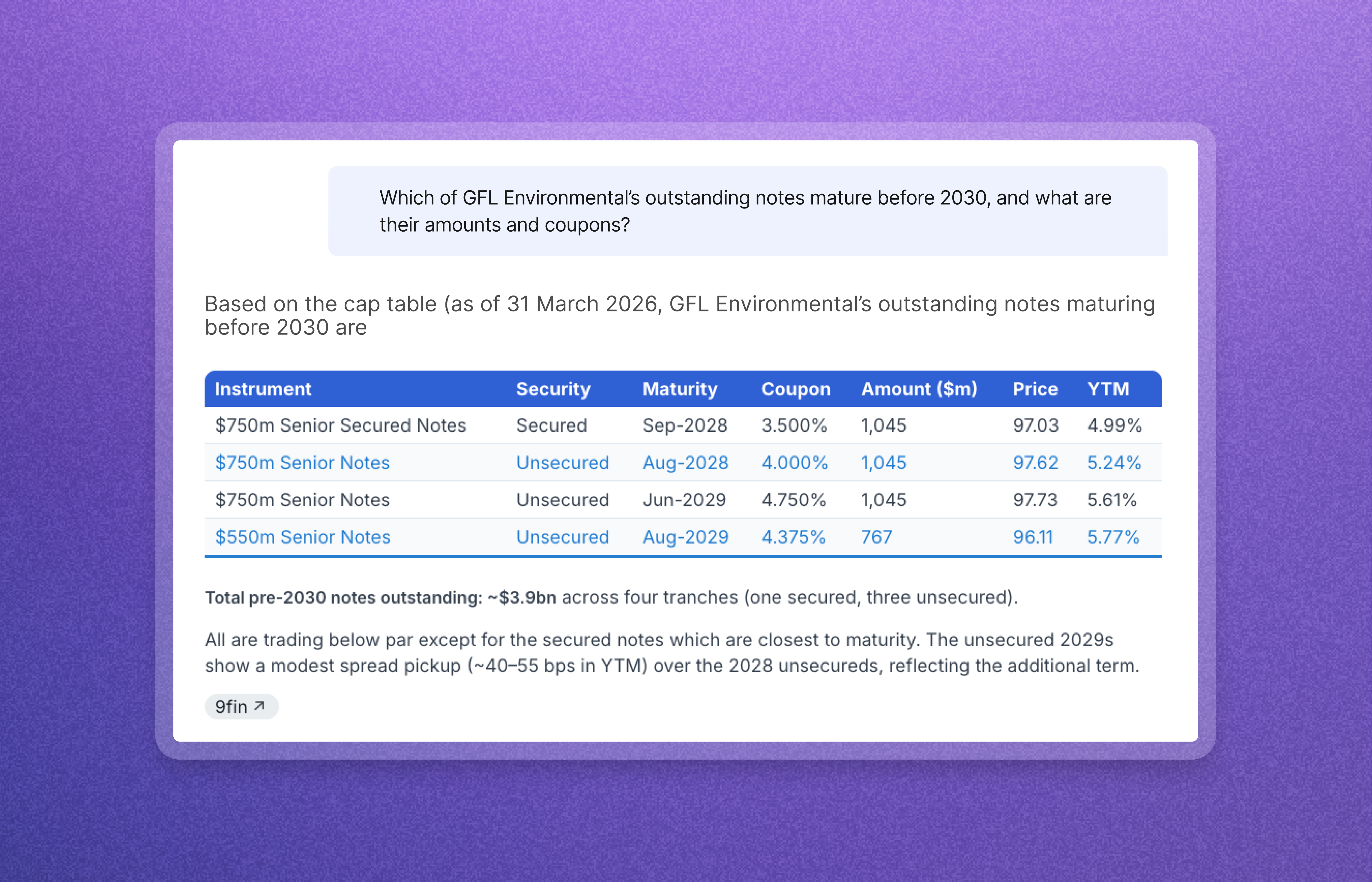The image size is (1372, 882).
Task: Select the $750m Senior Secured Notes row
Action: coord(683,425)
